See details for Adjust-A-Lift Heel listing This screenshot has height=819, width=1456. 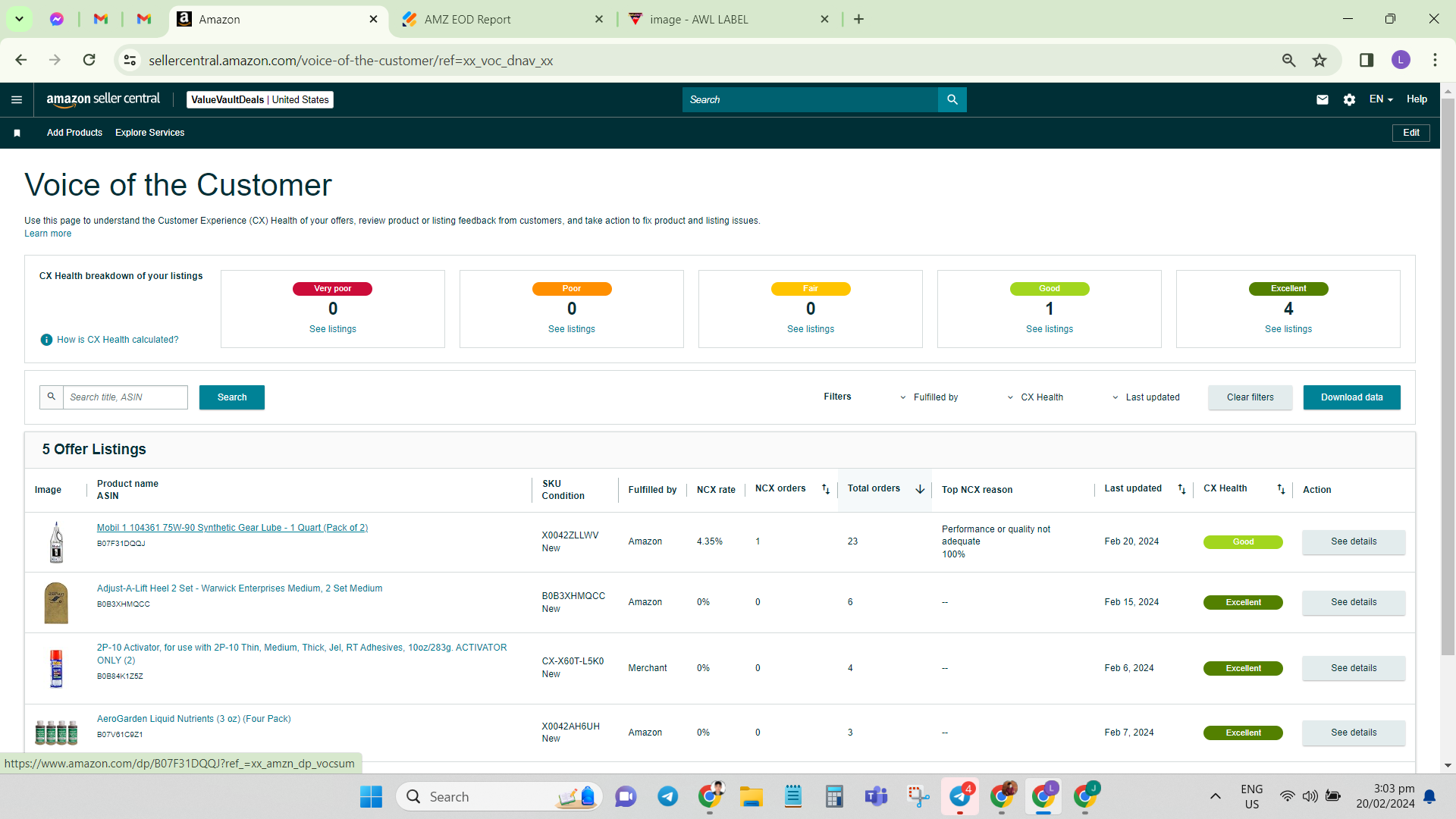(1354, 602)
